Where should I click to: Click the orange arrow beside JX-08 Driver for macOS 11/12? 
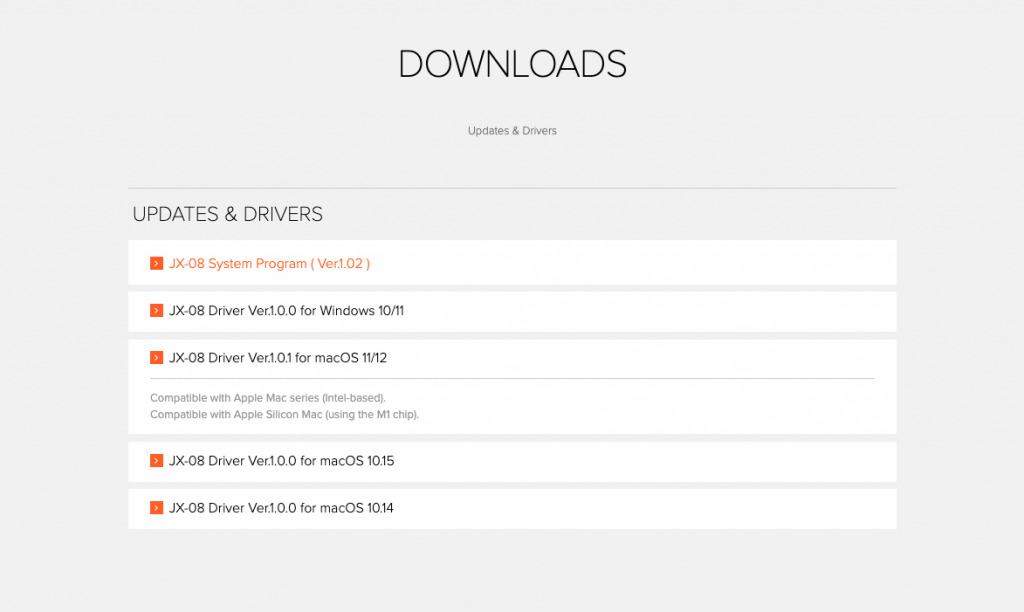(x=157, y=357)
